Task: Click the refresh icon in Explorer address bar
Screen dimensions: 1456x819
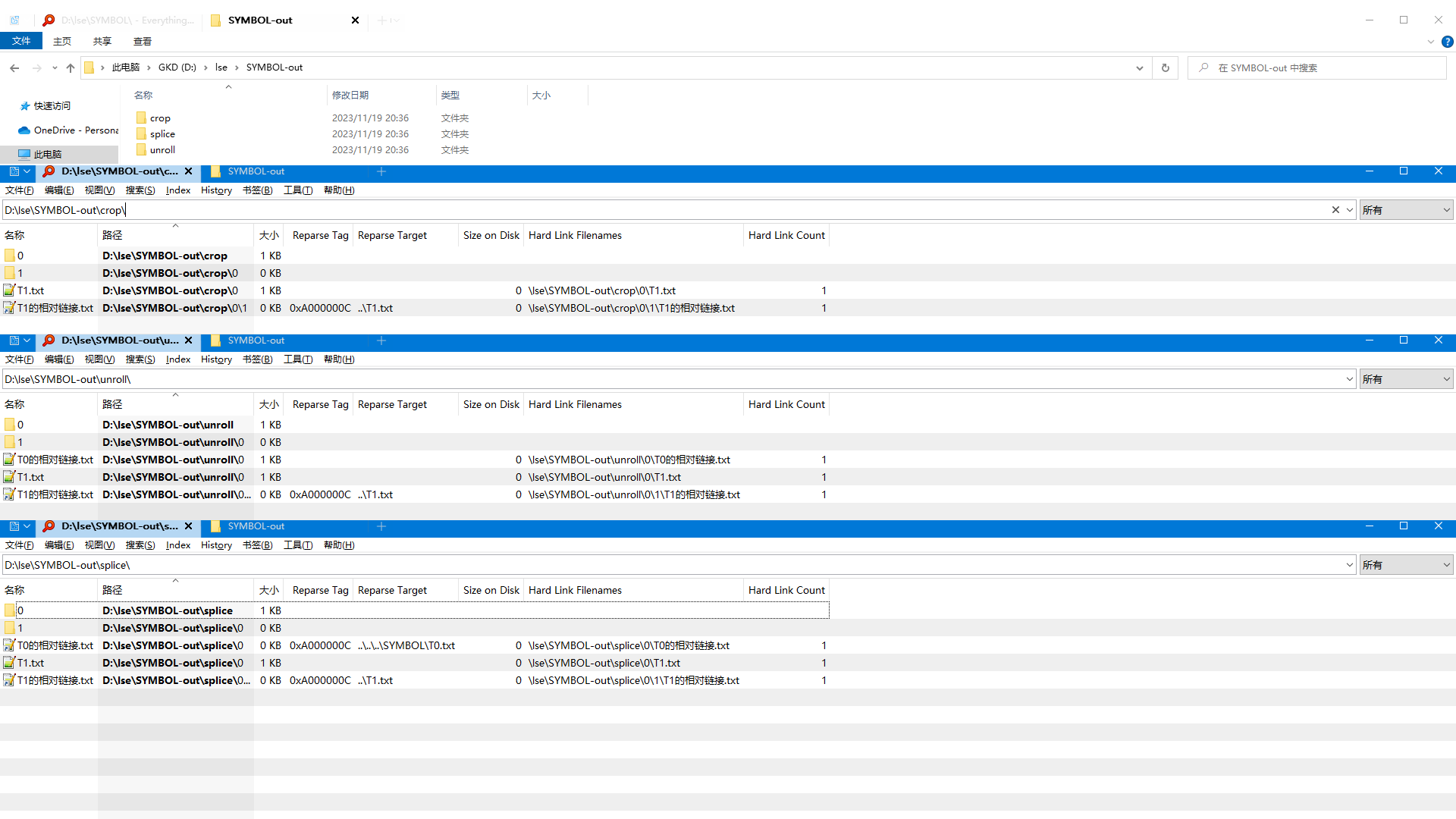Action: click(x=1165, y=67)
